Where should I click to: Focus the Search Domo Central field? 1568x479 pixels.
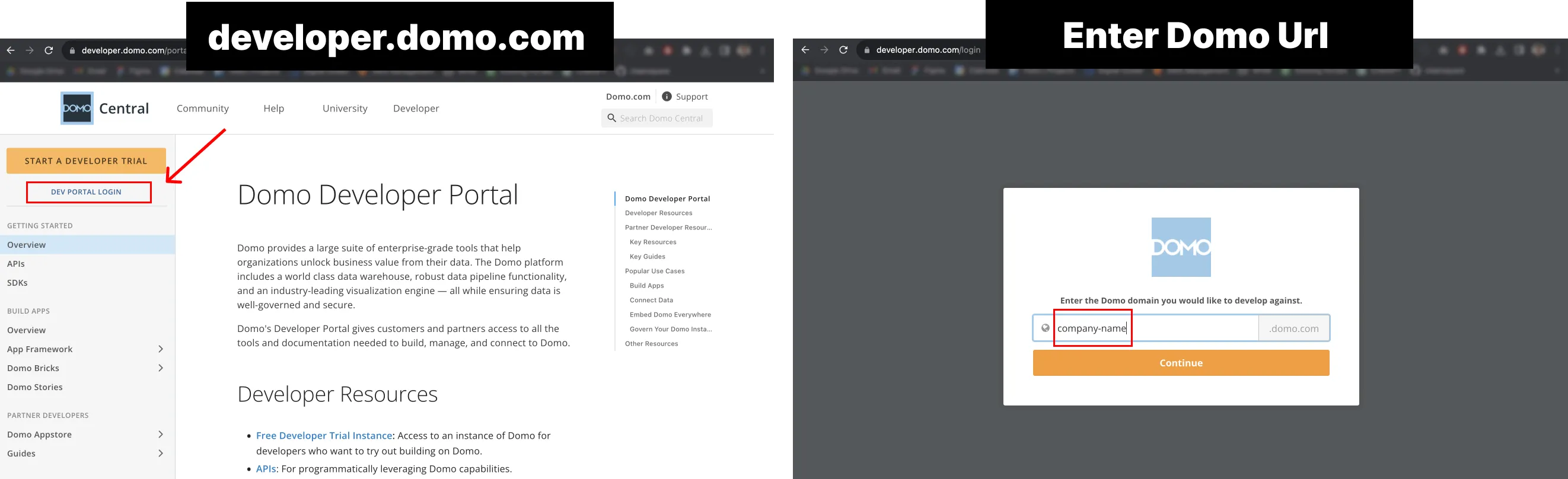click(x=658, y=118)
